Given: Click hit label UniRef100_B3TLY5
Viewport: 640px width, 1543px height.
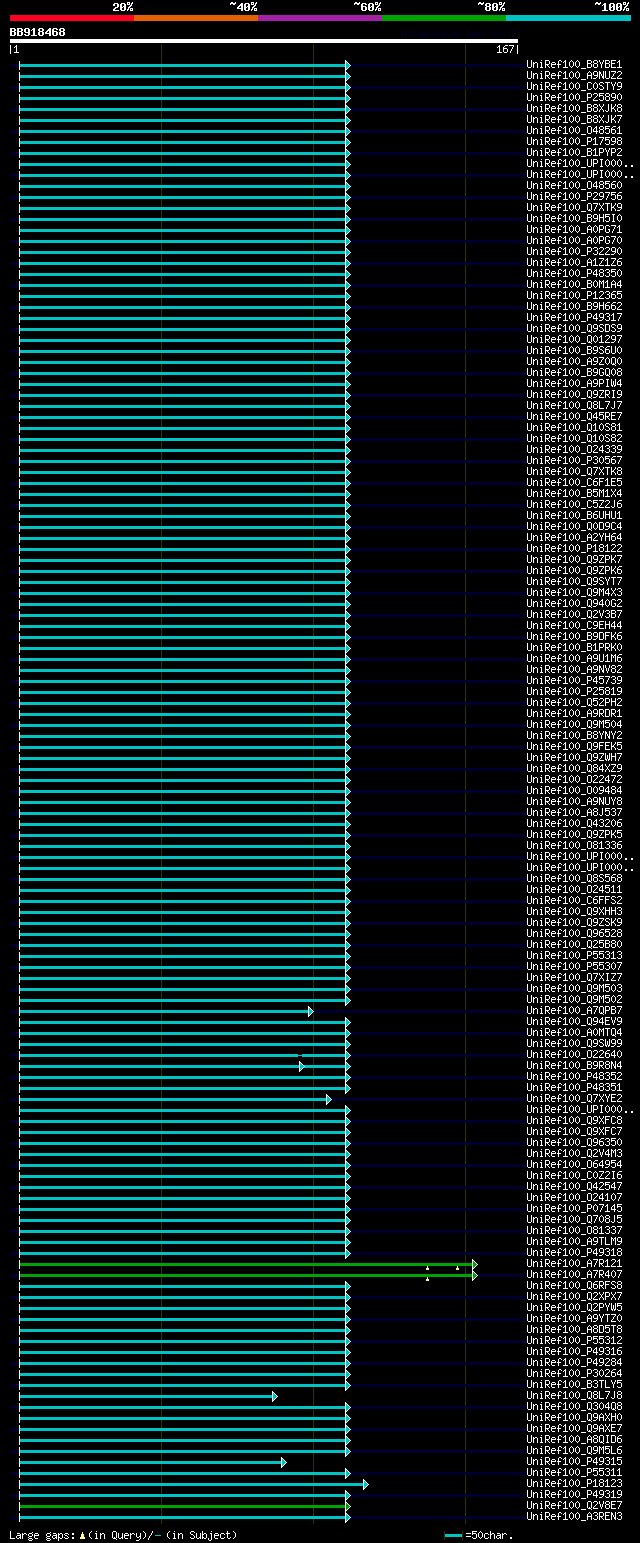Looking at the screenshot, I should [574, 1385].
